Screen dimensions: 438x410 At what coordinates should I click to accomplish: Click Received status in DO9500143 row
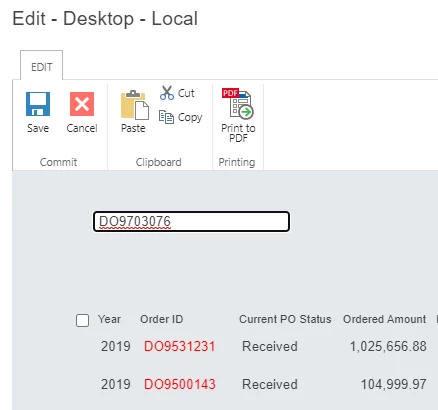click(270, 384)
